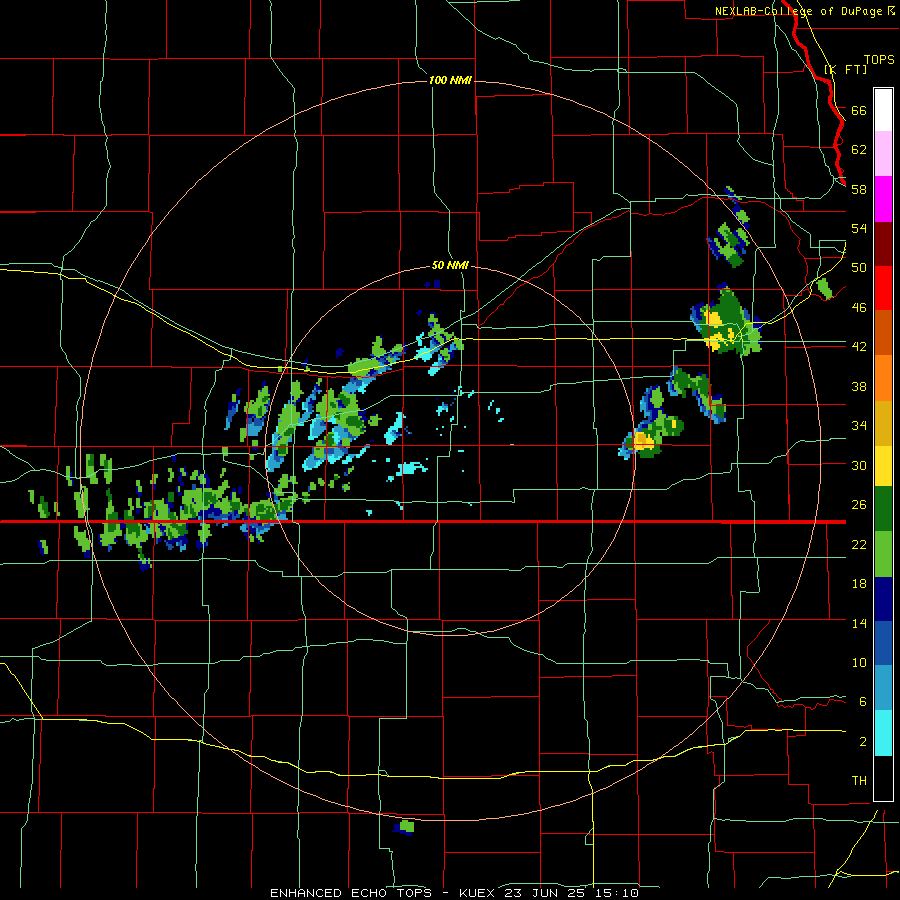Click the 38 legend value

point(859,386)
